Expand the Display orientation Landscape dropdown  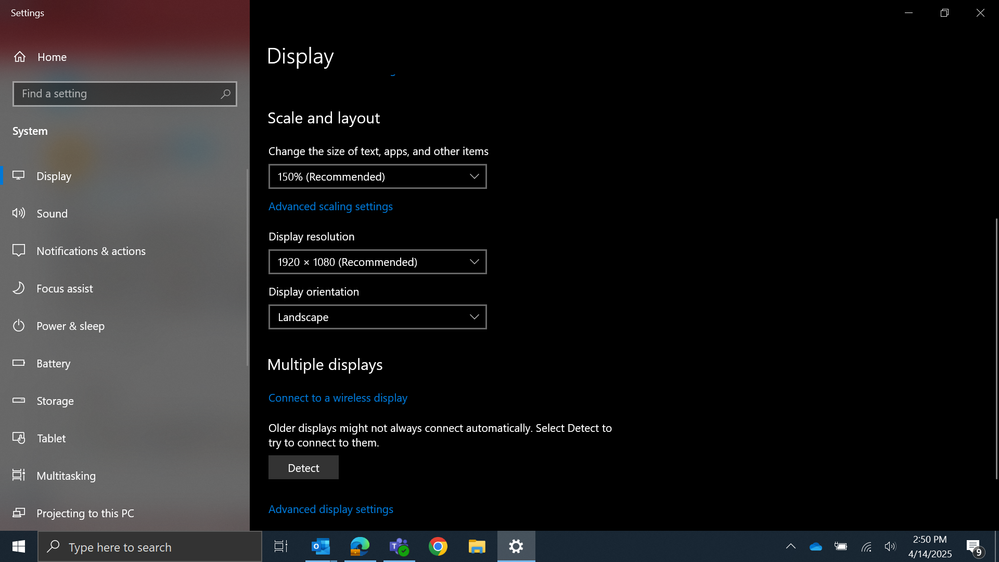tap(377, 317)
